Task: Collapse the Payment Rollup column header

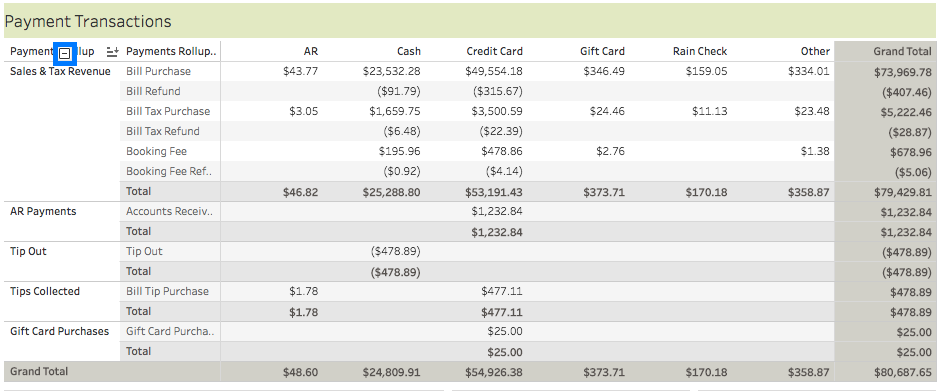Action: pyautogui.click(x=65, y=54)
